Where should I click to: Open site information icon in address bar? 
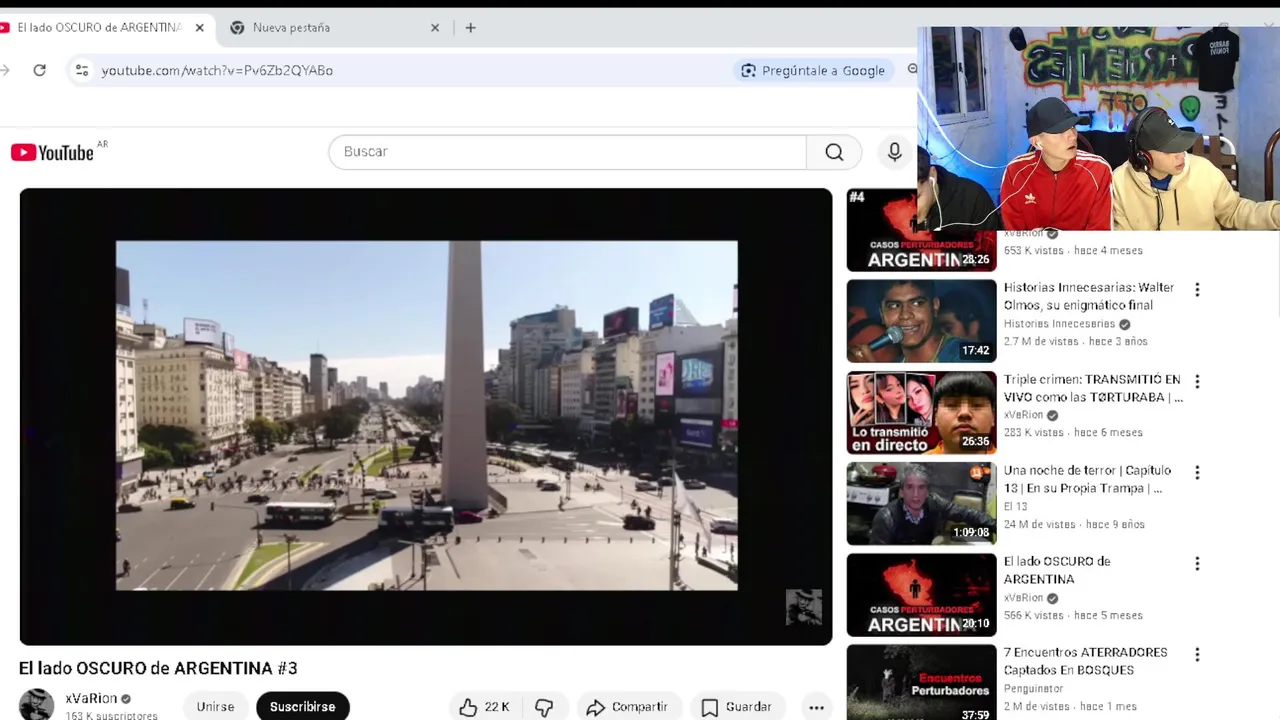(82, 70)
